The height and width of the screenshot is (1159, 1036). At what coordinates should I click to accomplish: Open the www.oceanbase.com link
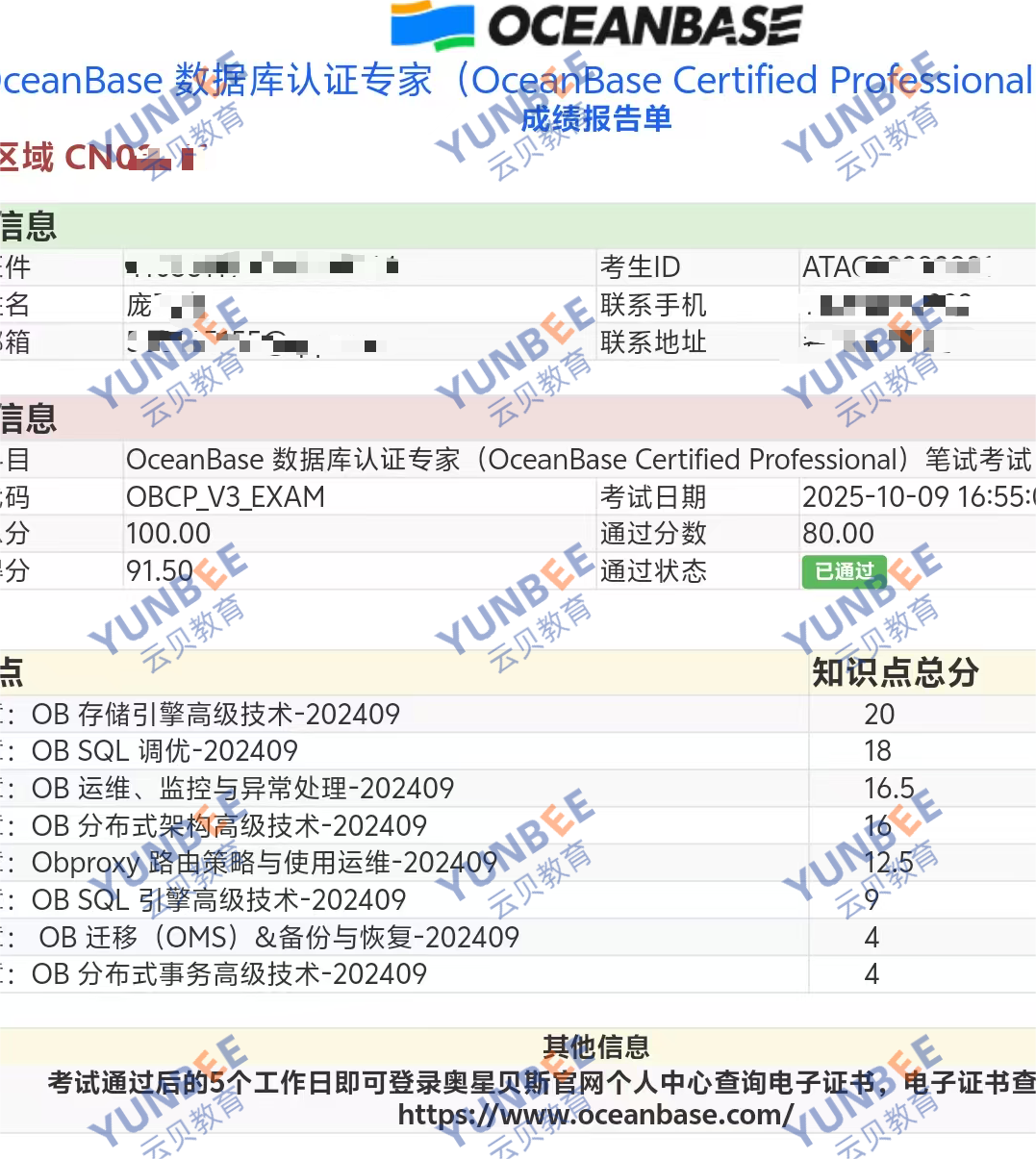click(595, 1115)
